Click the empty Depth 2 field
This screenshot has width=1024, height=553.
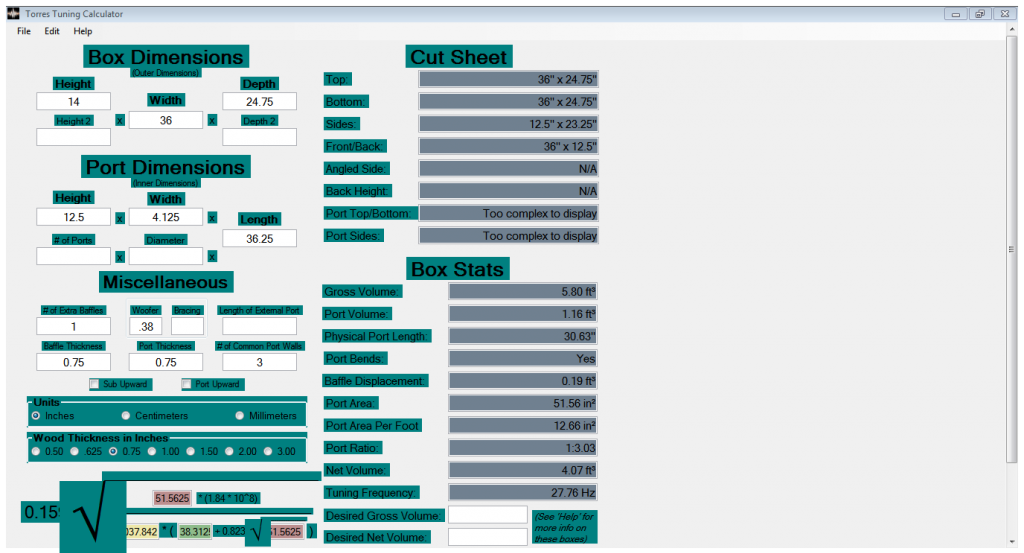pyautogui.click(x=259, y=136)
